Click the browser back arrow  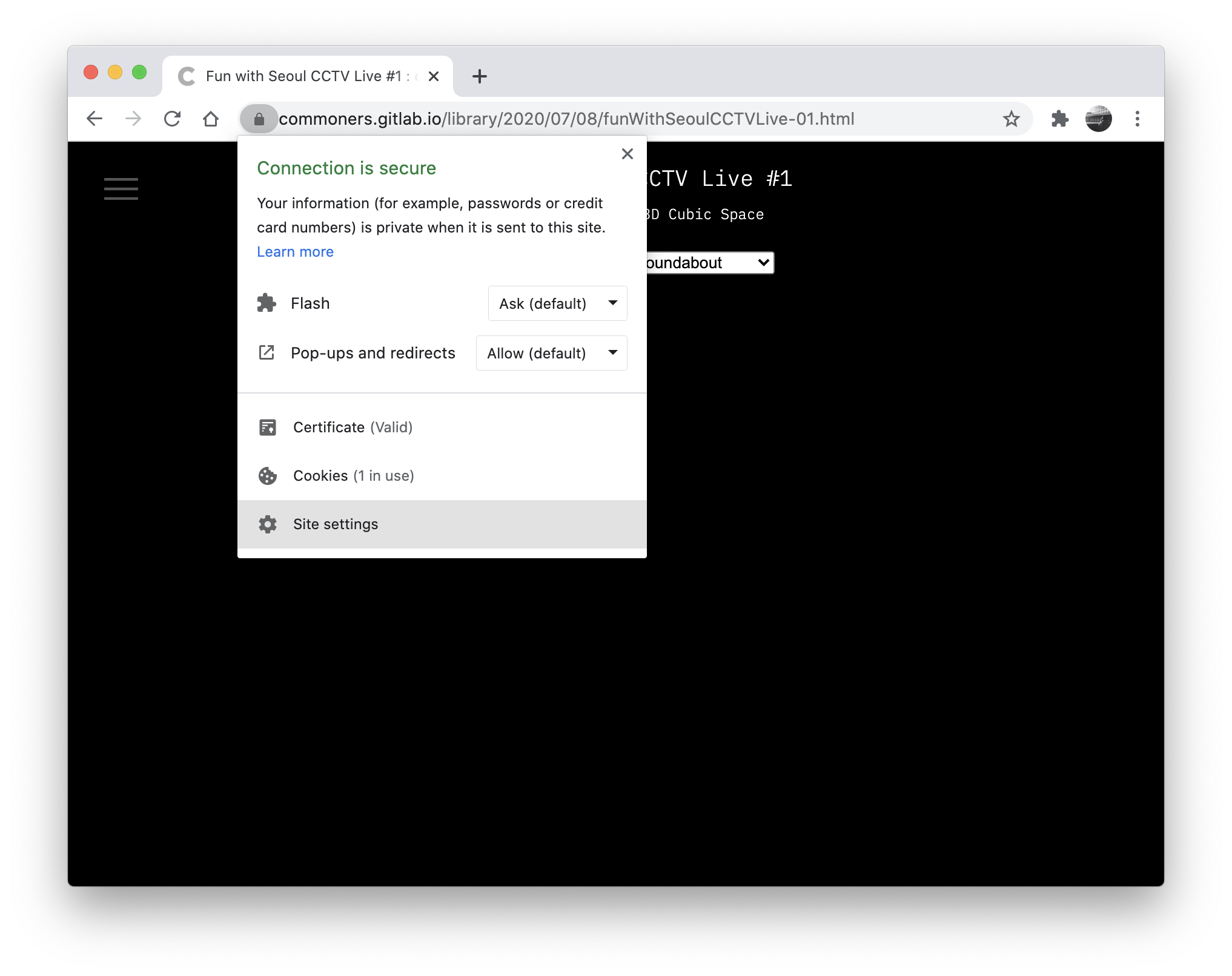click(94, 119)
